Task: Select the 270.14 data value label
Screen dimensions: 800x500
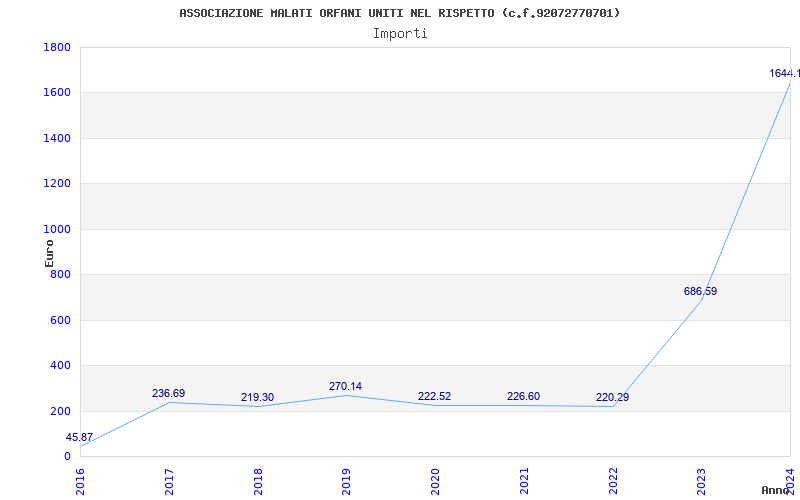Action: (x=345, y=387)
